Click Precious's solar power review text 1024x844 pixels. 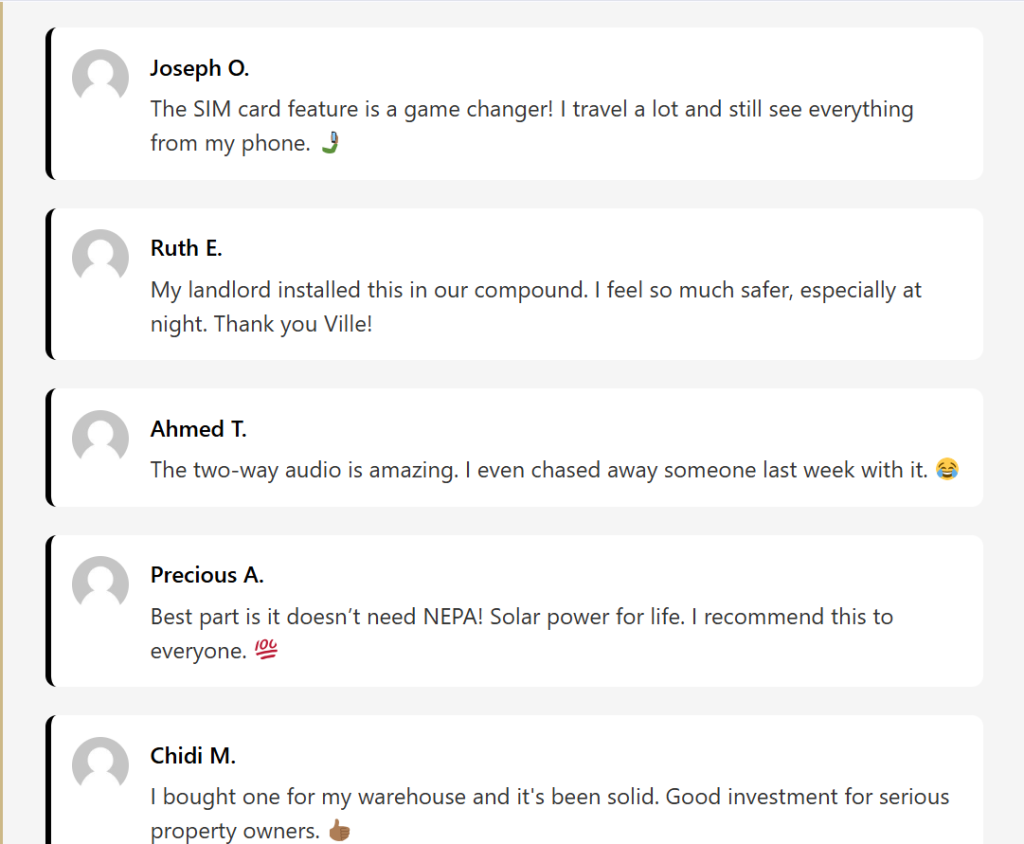tap(521, 616)
